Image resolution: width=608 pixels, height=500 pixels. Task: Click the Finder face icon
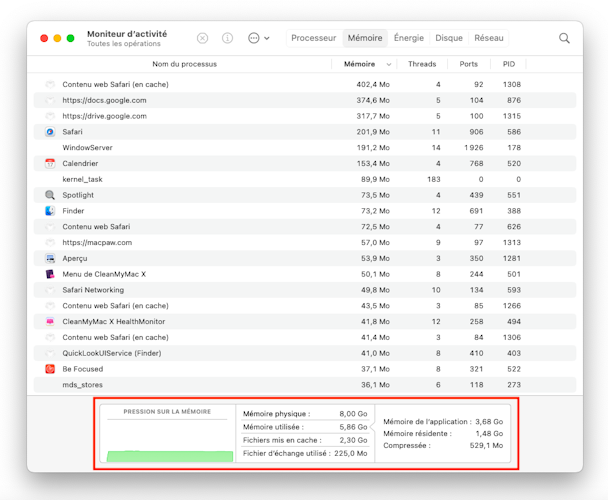[x=50, y=211]
